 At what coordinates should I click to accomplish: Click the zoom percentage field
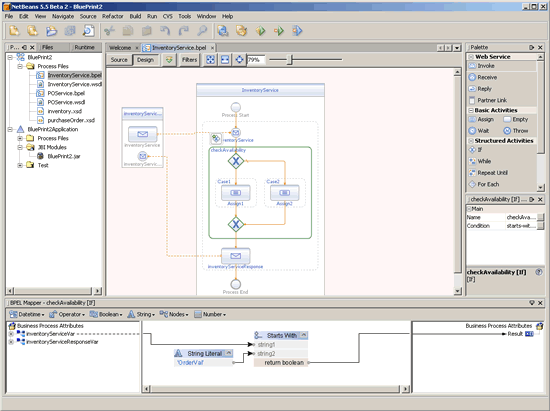coord(256,60)
